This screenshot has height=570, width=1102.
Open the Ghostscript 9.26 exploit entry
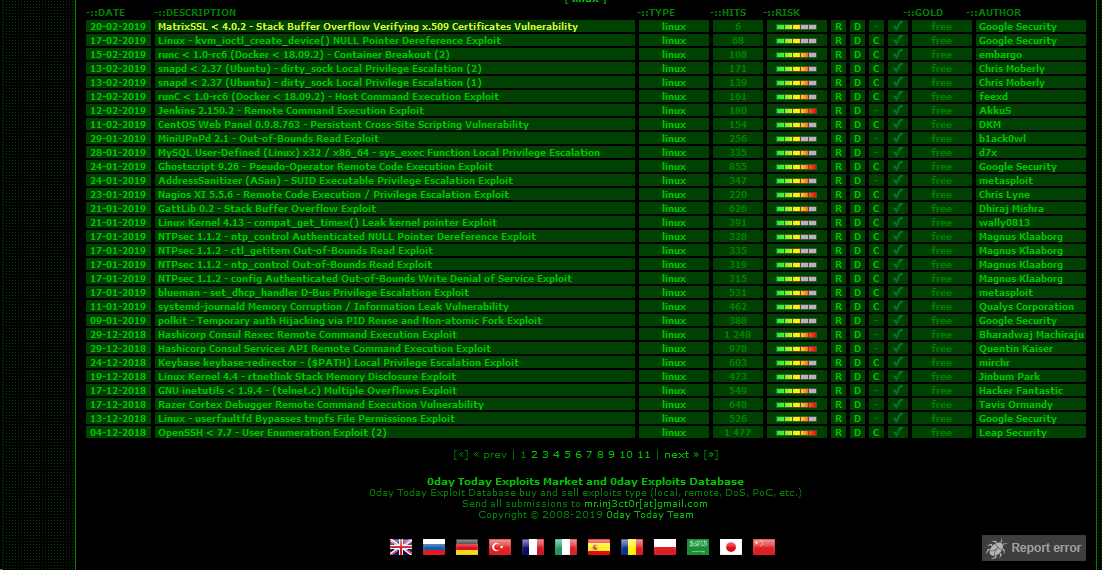point(325,167)
